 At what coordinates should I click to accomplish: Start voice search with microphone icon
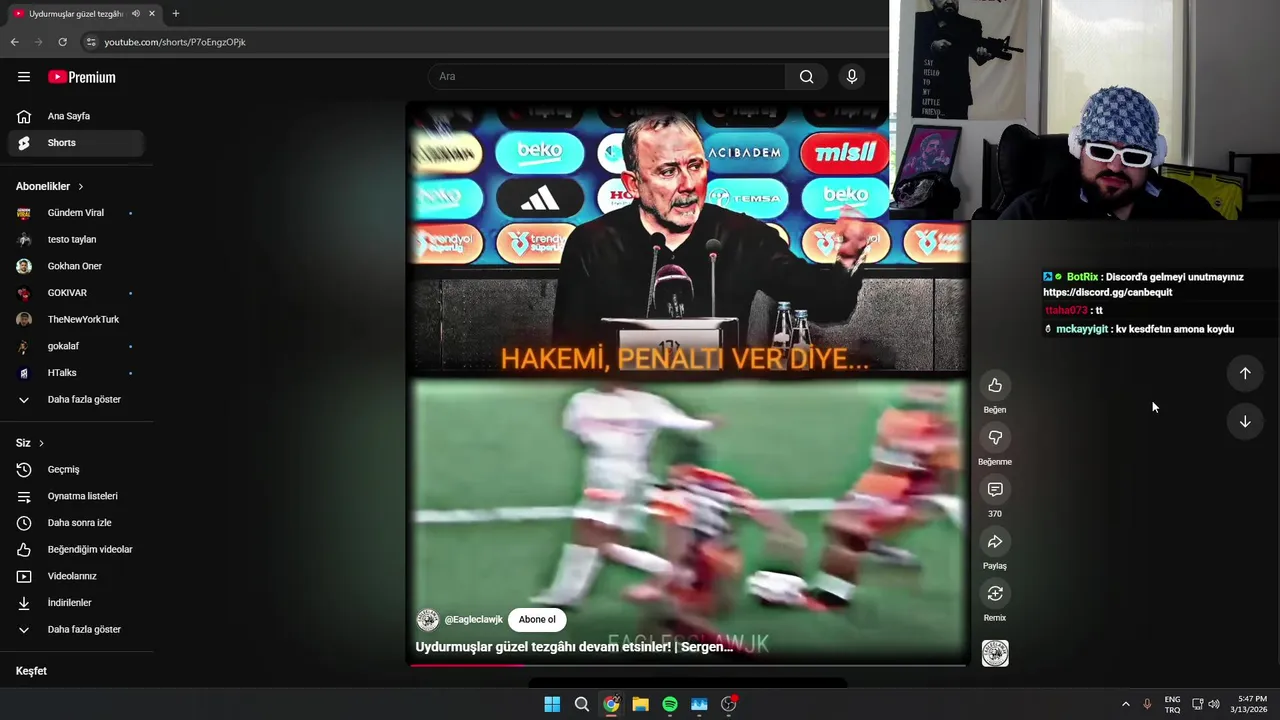tap(852, 77)
